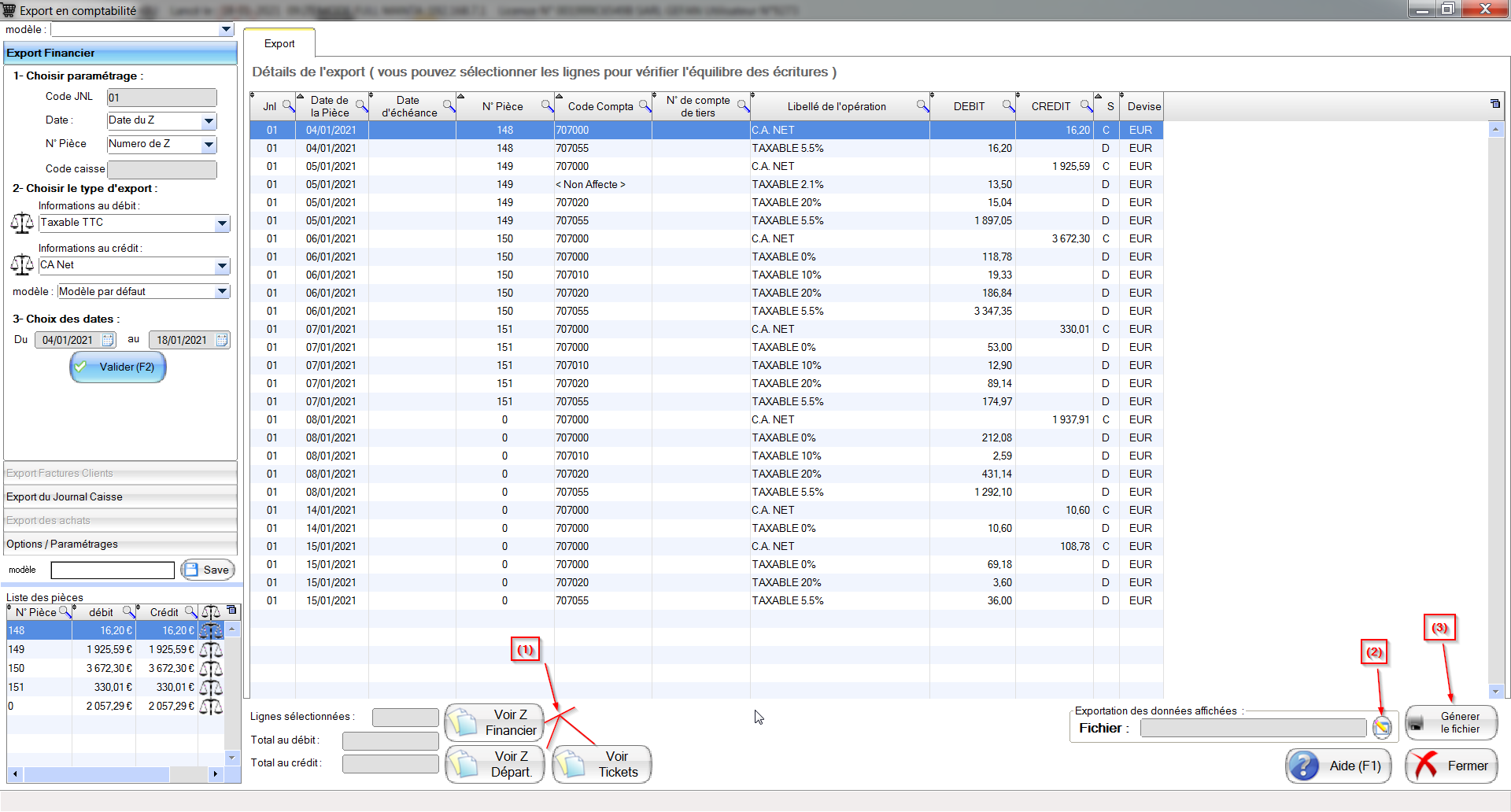Click search magnifier in Code Compta column header
Image resolution: width=1511 pixels, height=812 pixels.
coord(645,106)
